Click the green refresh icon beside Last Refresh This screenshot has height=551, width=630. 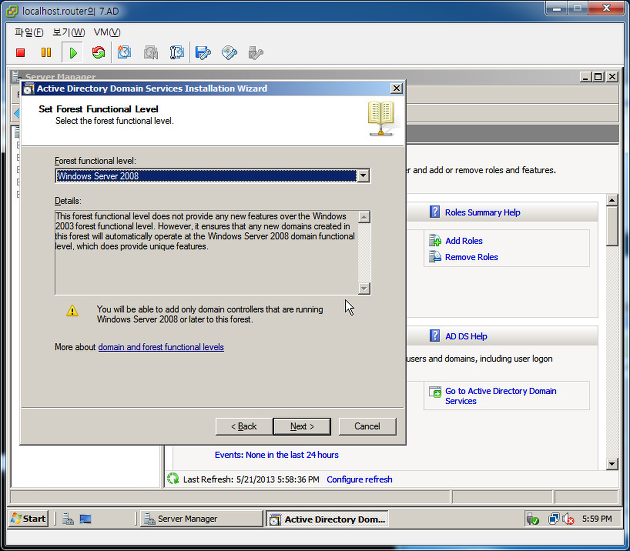[x=173, y=479]
